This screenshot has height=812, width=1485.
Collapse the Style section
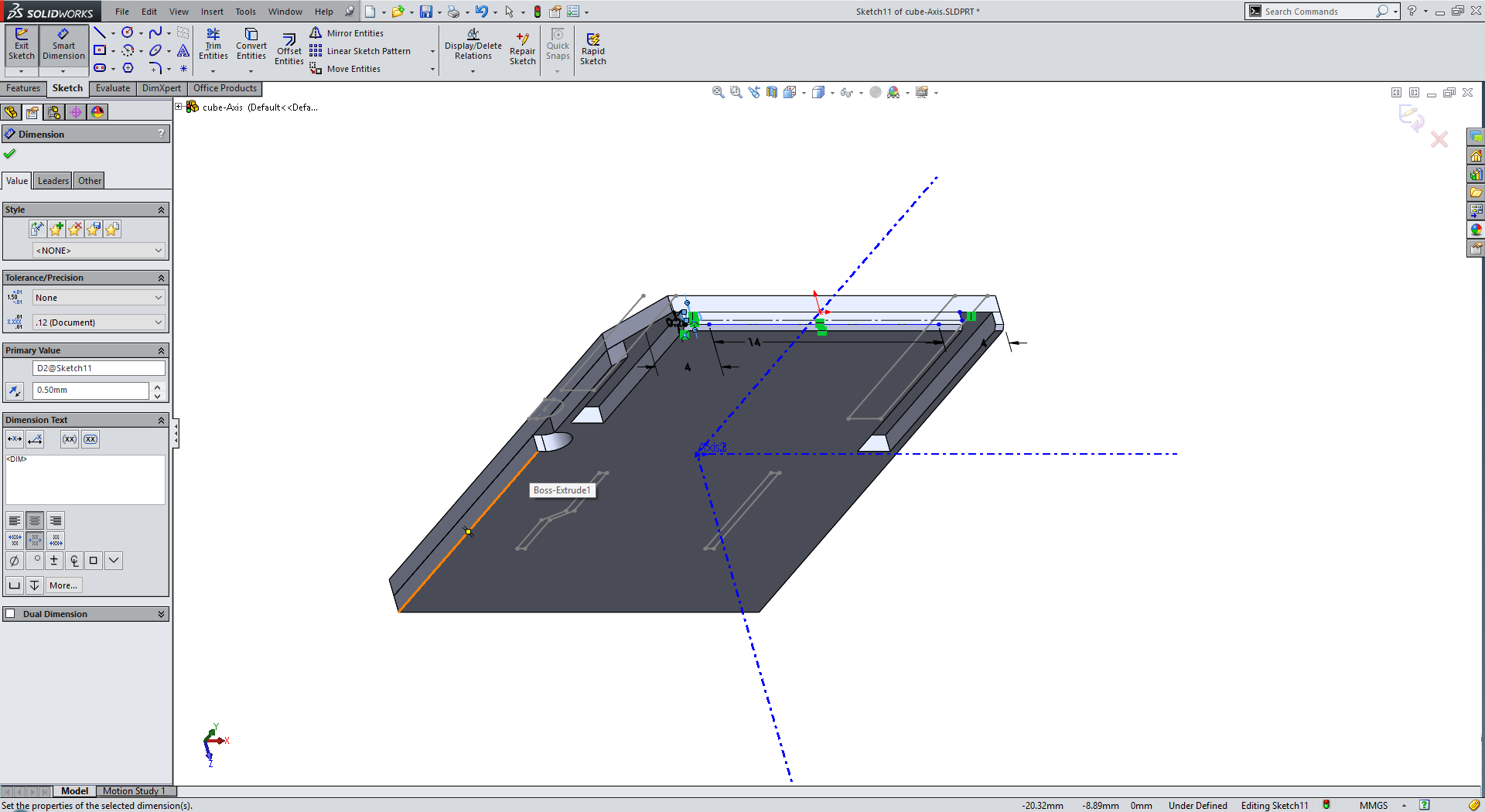[x=162, y=210]
